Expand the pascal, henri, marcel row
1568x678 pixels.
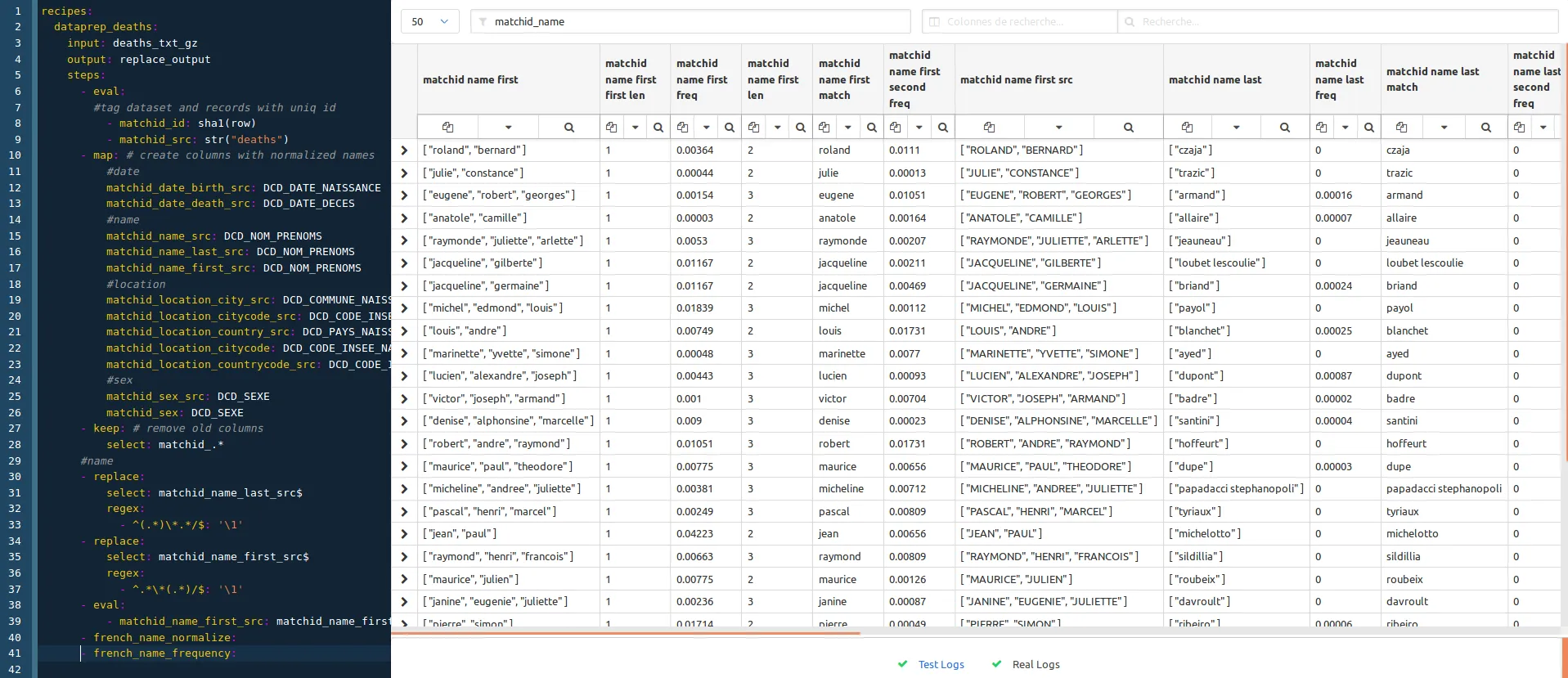[x=404, y=511]
